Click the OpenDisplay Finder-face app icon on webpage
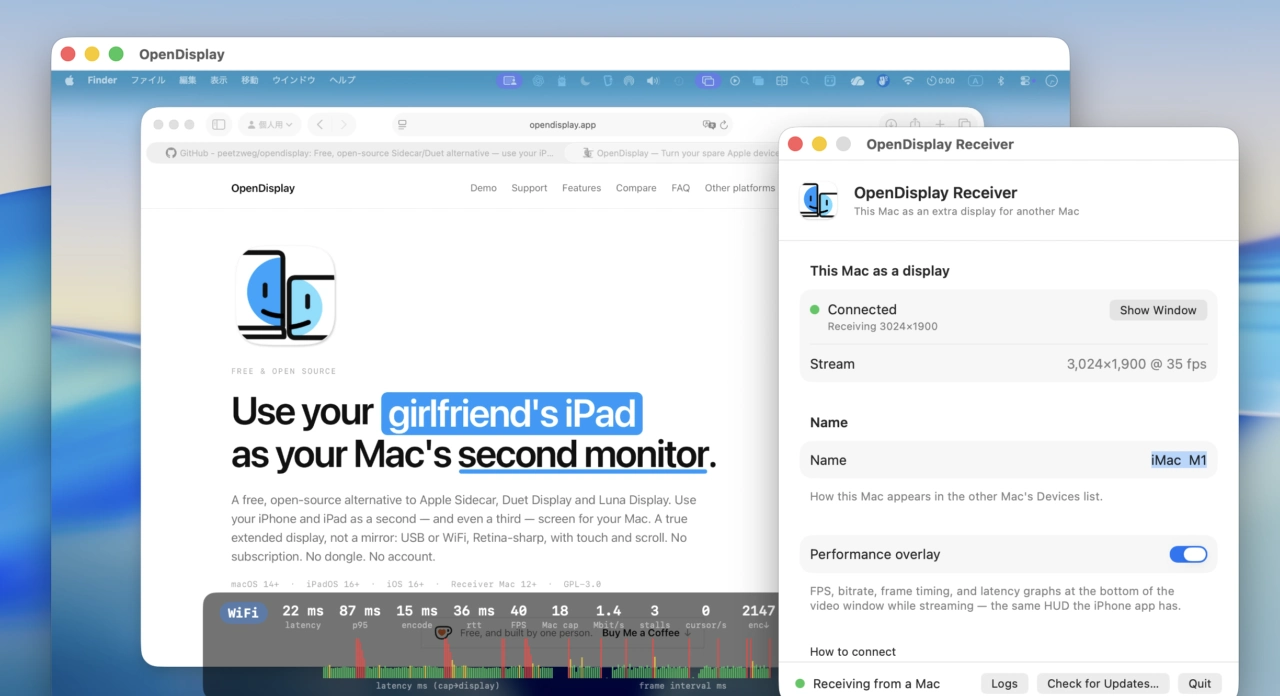 [285, 295]
